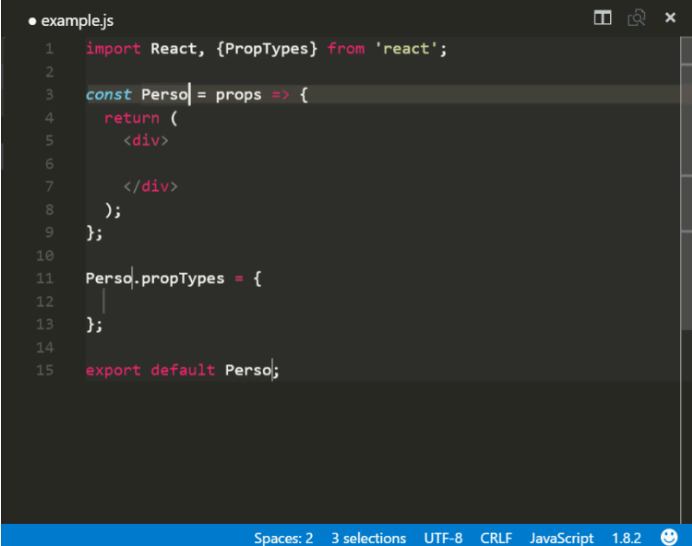Viewport: 692px width, 546px height.
Task: Split the editor with the split icon
Action: click(602, 18)
